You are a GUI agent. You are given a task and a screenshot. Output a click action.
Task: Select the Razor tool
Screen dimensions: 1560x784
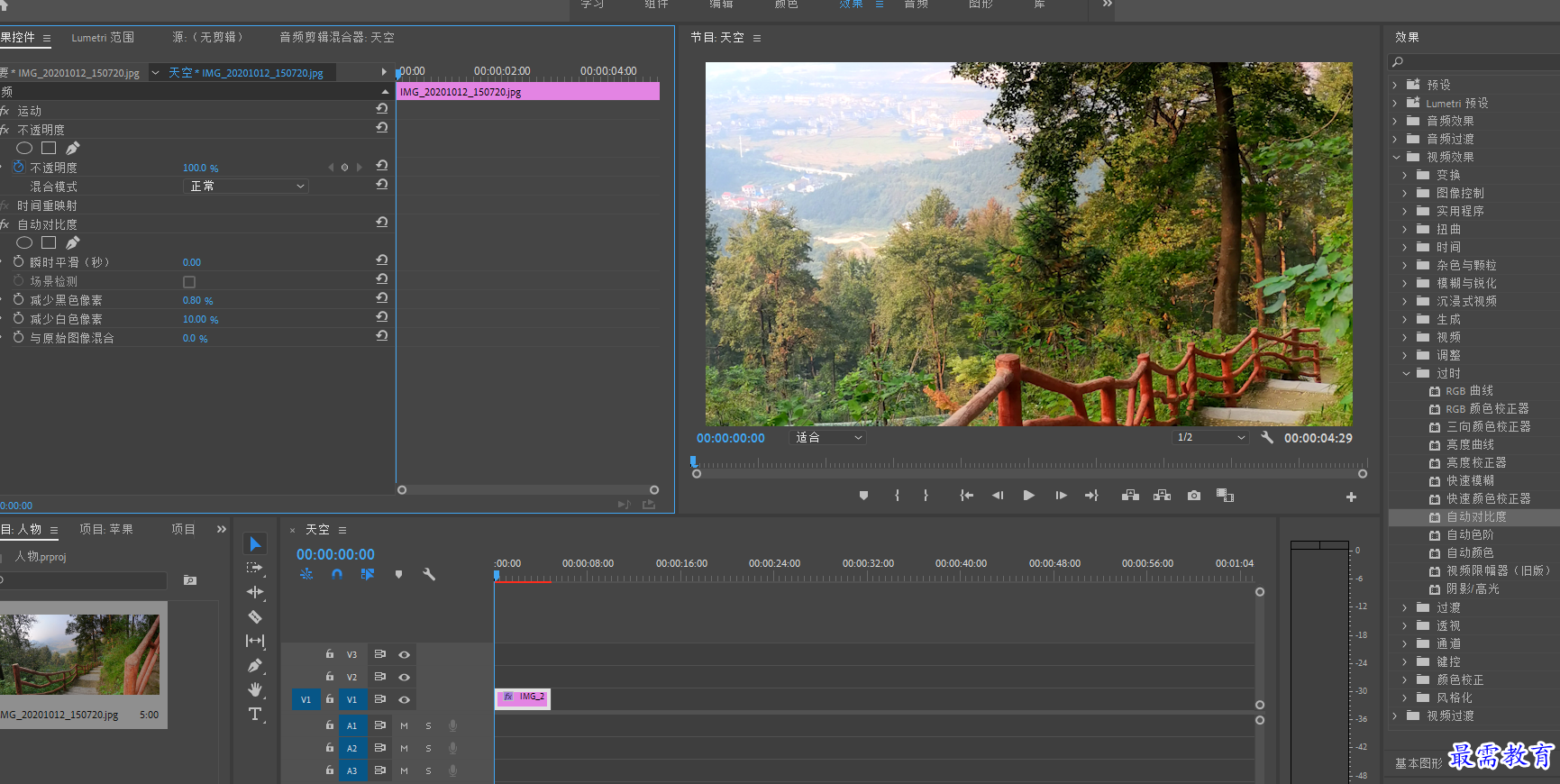[255, 616]
